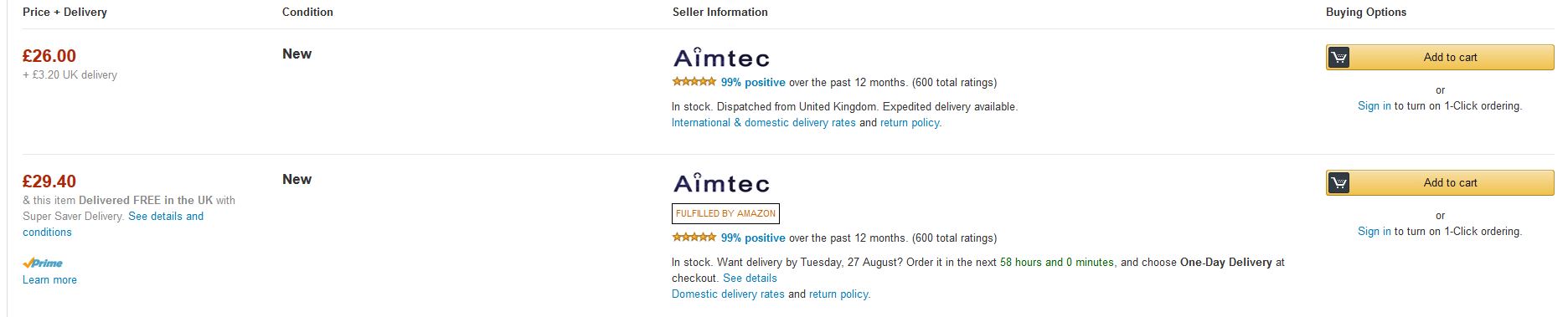Click the Aimtec logo on the £29.40 offer
The height and width of the screenshot is (317, 1568).
coord(721,182)
